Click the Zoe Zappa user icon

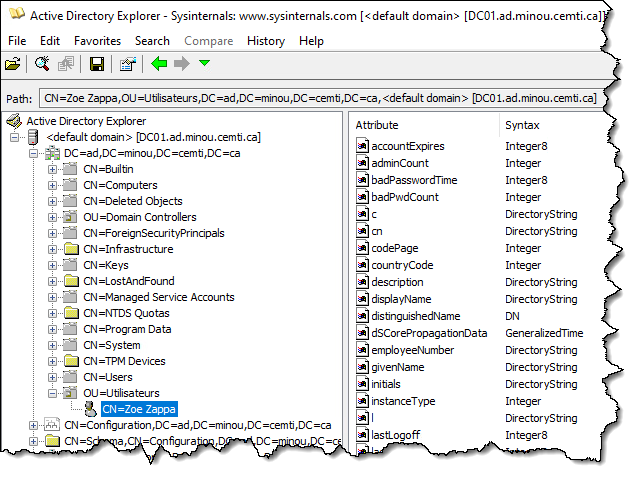(90, 409)
